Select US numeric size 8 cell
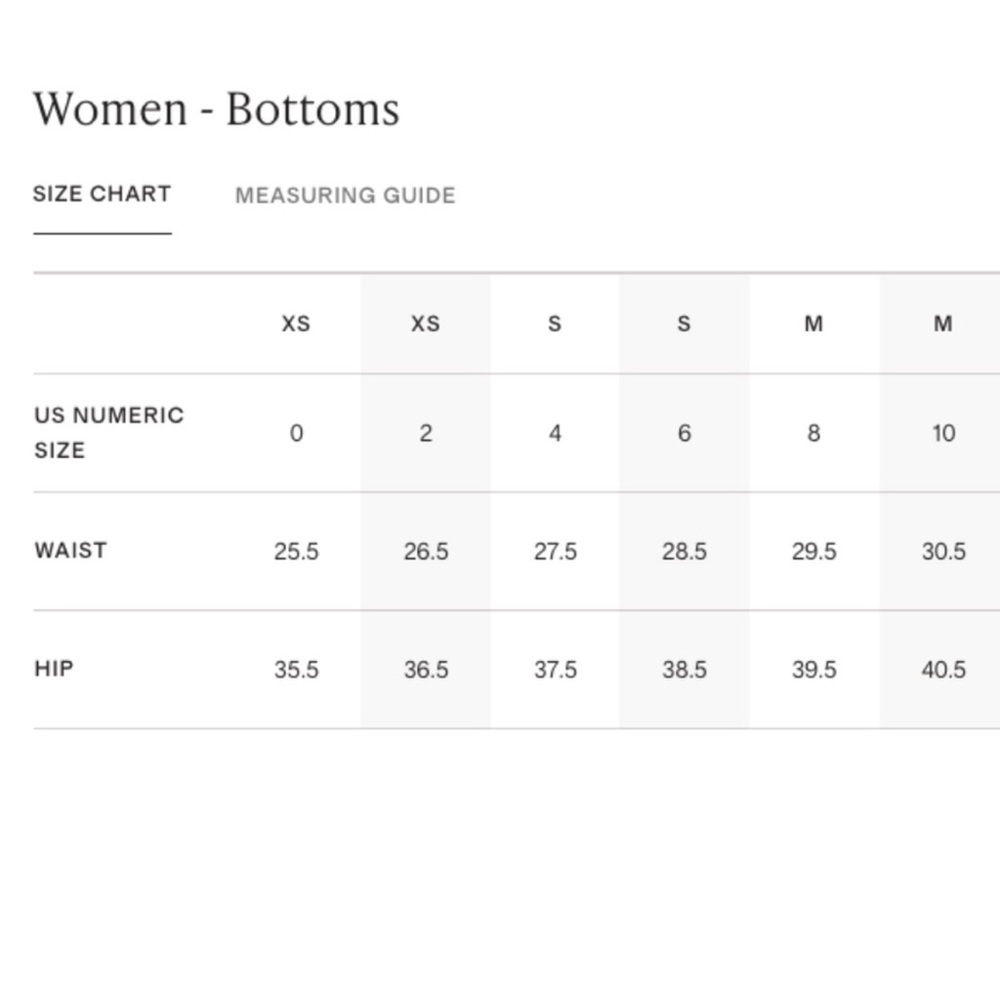Viewport: 1000px width, 1000px height. (x=814, y=433)
